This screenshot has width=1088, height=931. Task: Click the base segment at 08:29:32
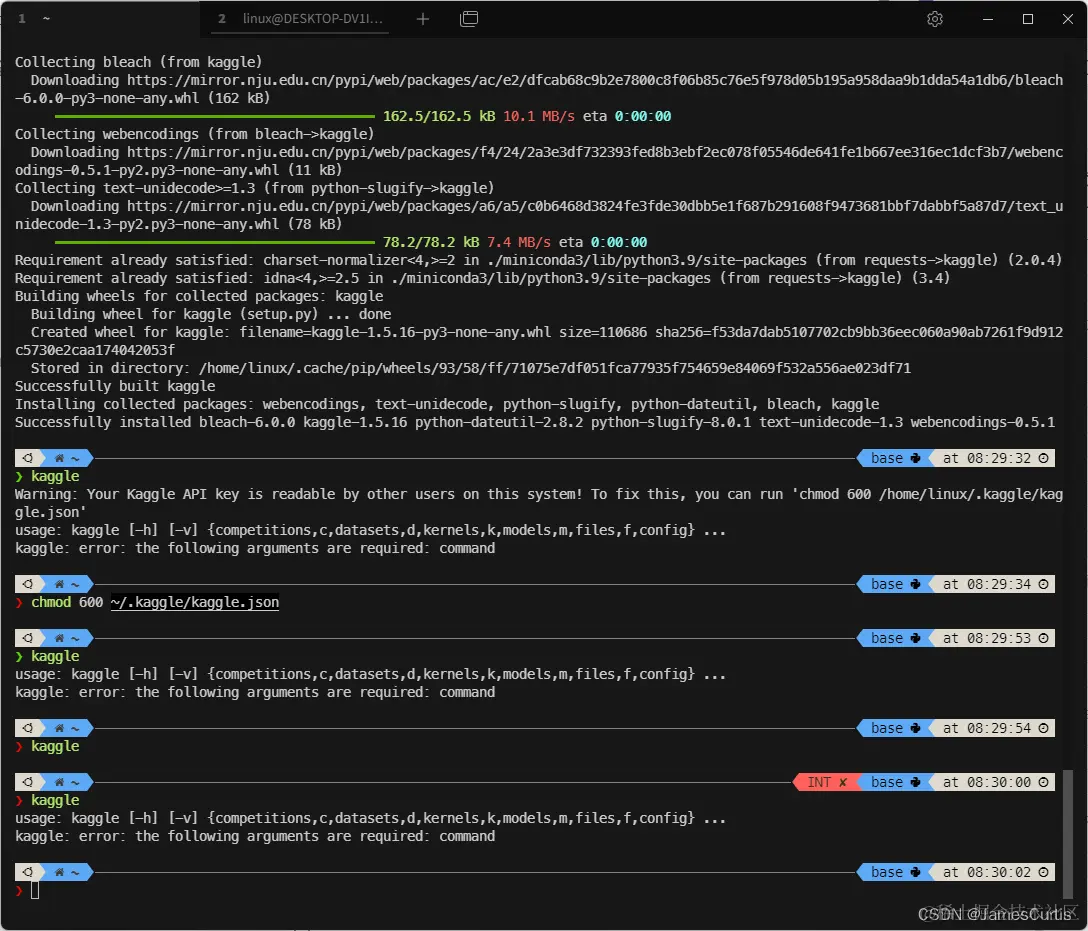894,458
